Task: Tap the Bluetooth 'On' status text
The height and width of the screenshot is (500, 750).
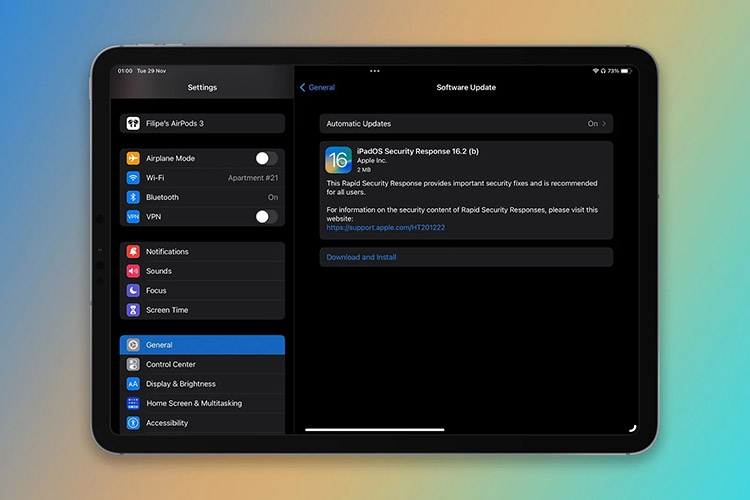Action: 273,197
